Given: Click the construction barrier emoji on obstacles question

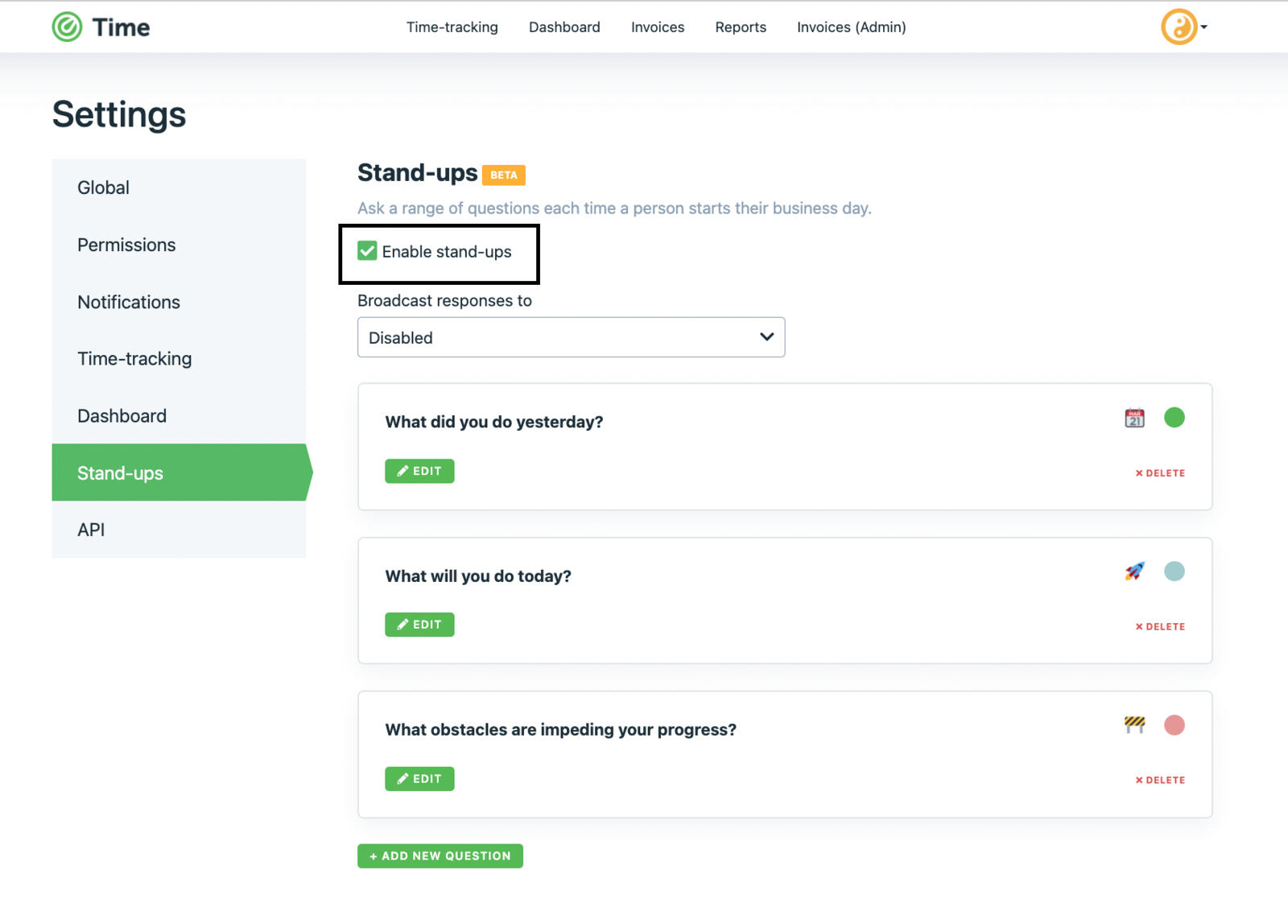Looking at the screenshot, I should 1133,725.
